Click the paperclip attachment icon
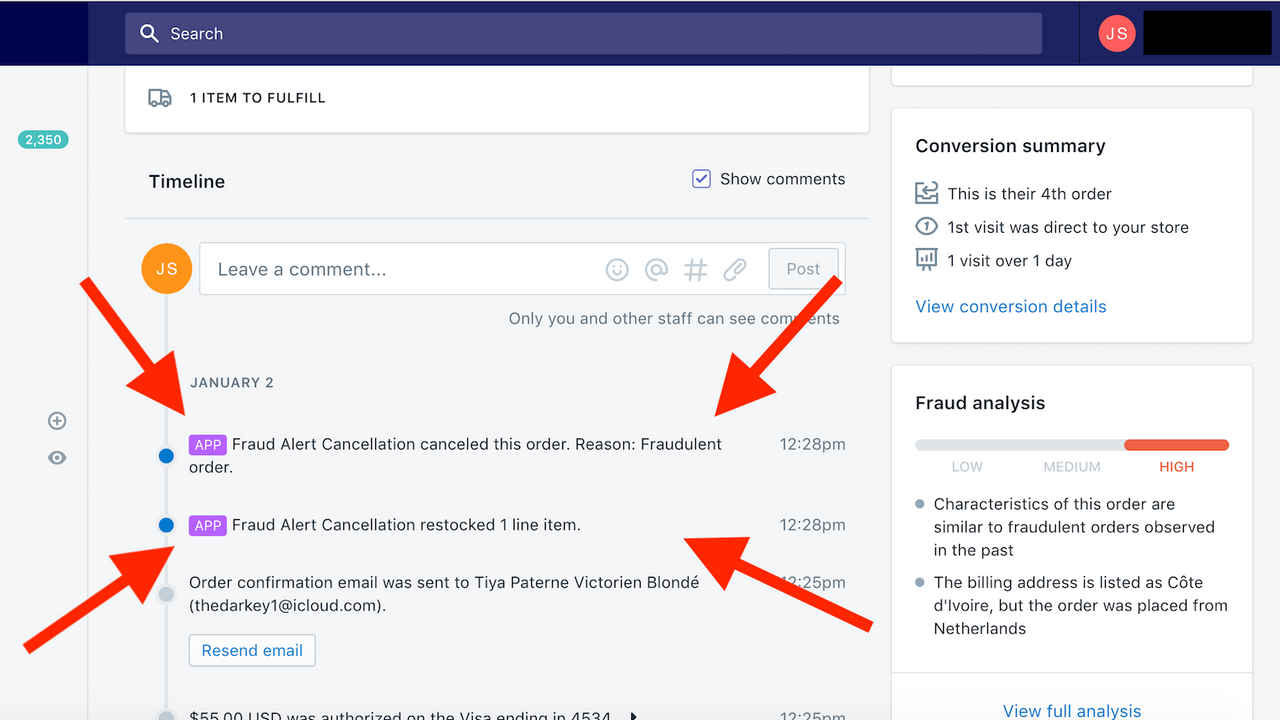The width and height of the screenshot is (1280, 720). pos(735,270)
